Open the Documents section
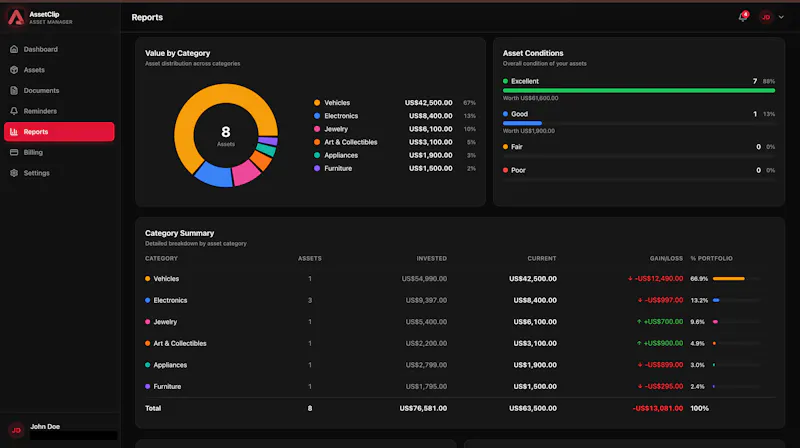 coord(59,90)
